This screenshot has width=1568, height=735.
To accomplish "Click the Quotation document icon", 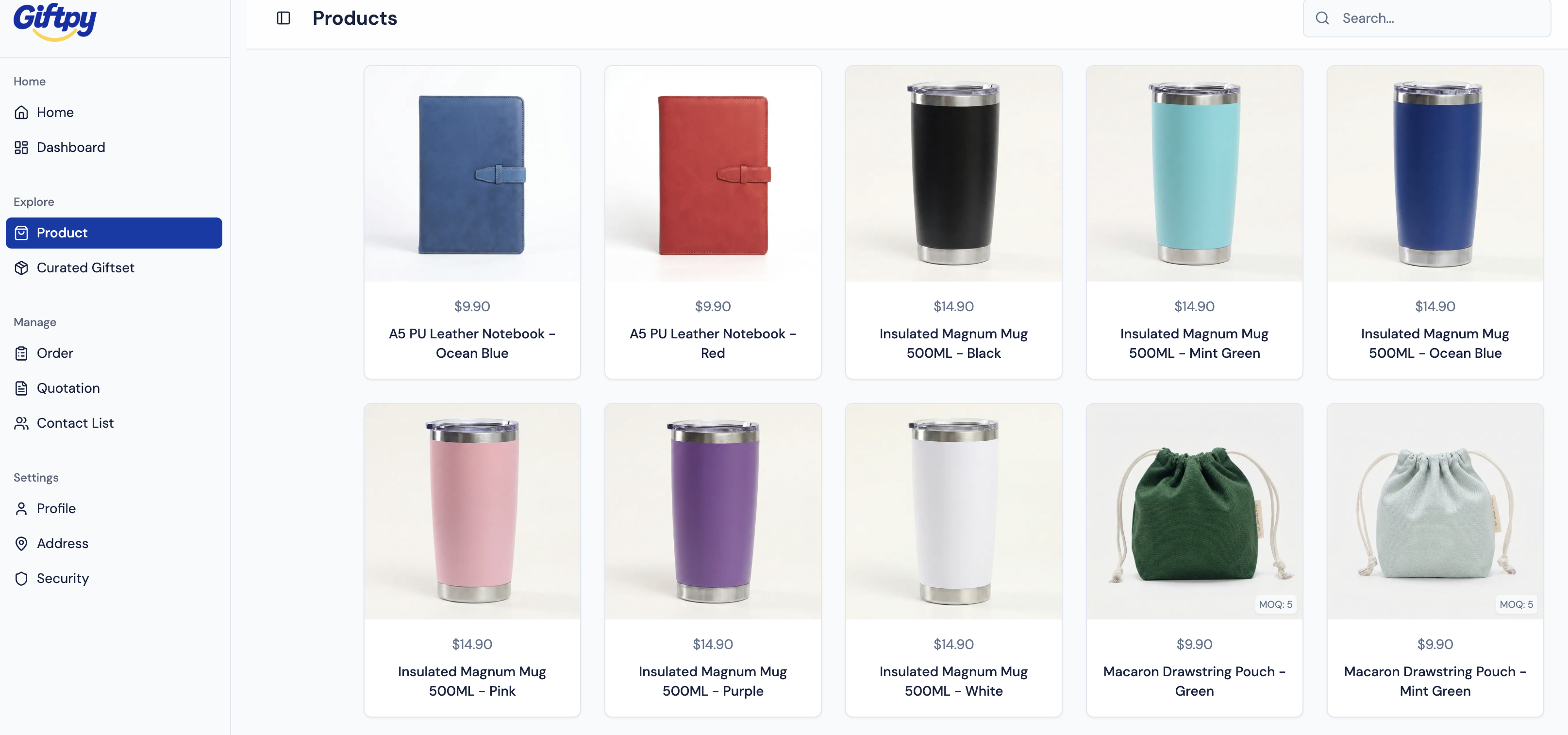I will [x=21, y=388].
